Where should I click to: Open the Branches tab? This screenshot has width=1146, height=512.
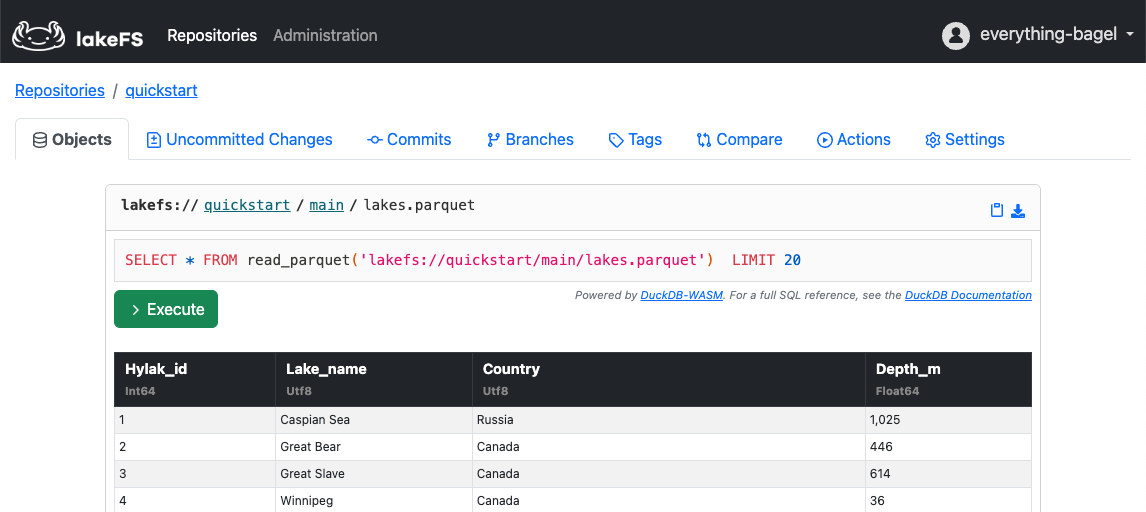tap(530, 140)
